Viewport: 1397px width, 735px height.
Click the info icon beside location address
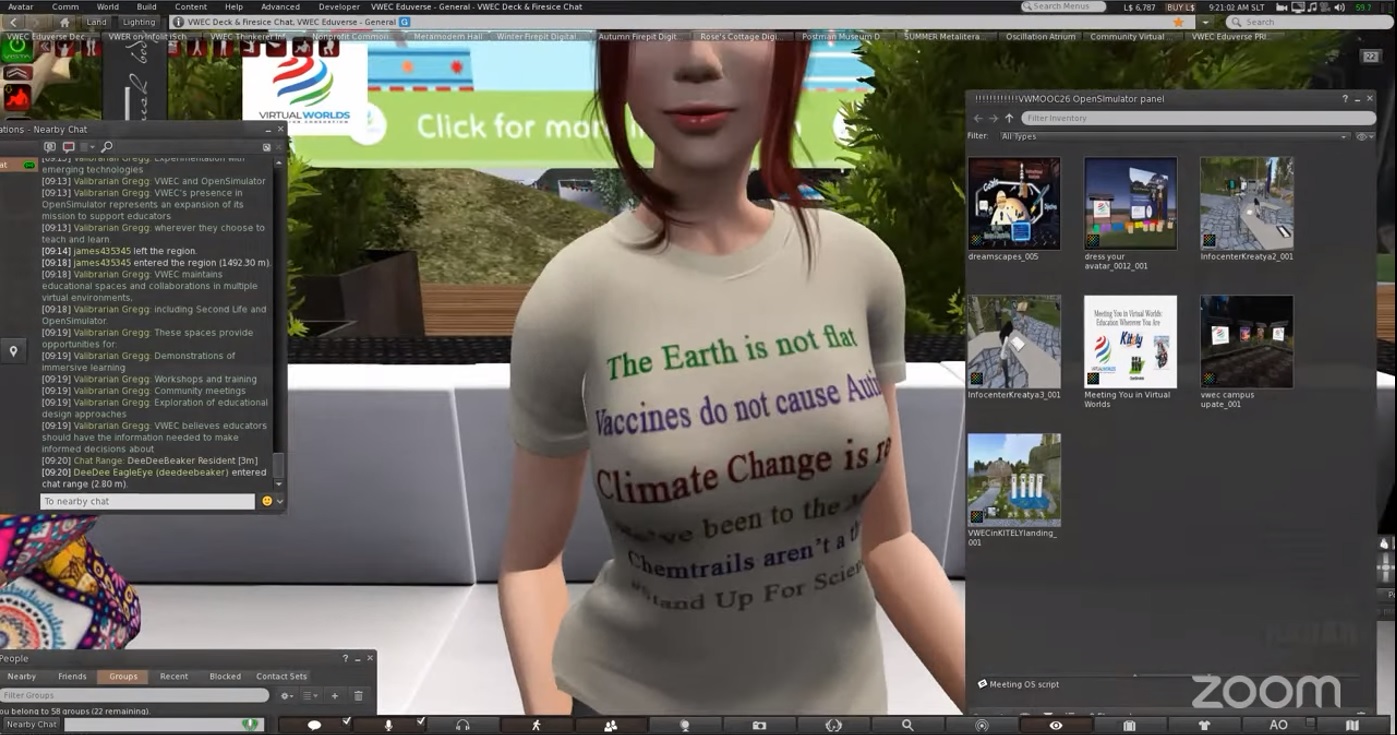point(179,22)
